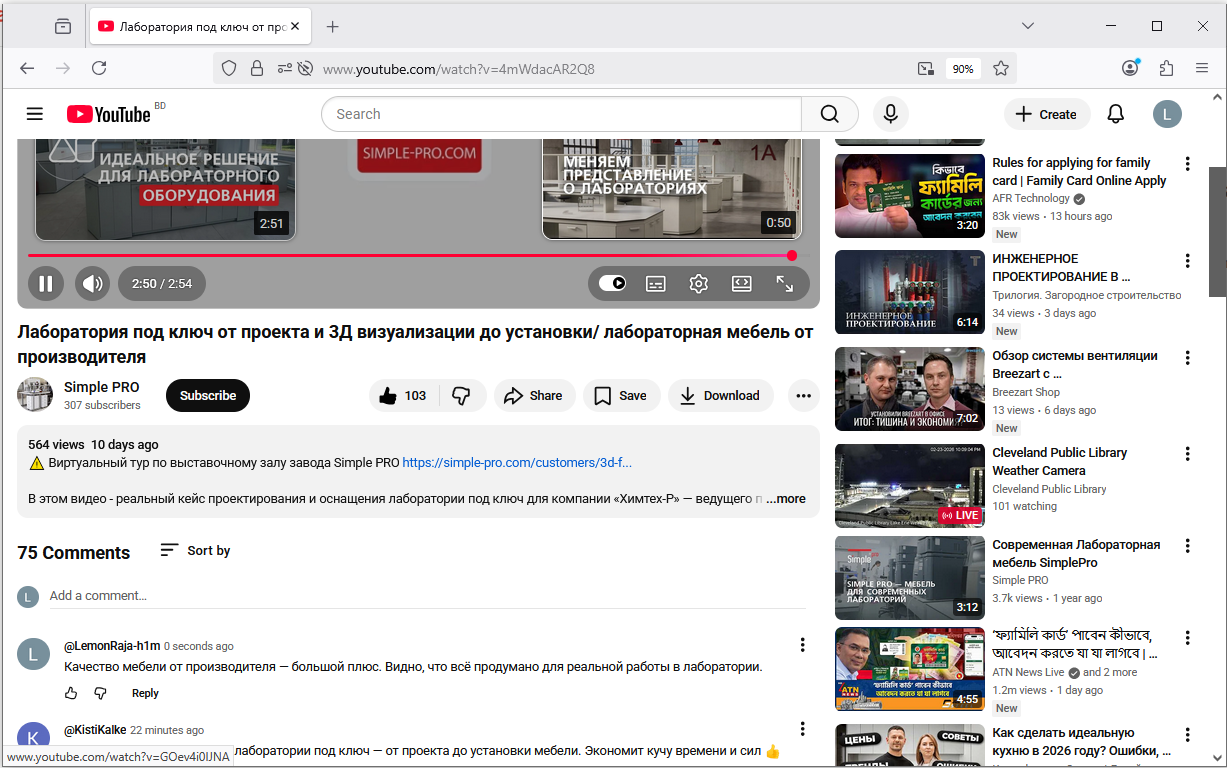Like the video with 103 likes

click(403, 396)
